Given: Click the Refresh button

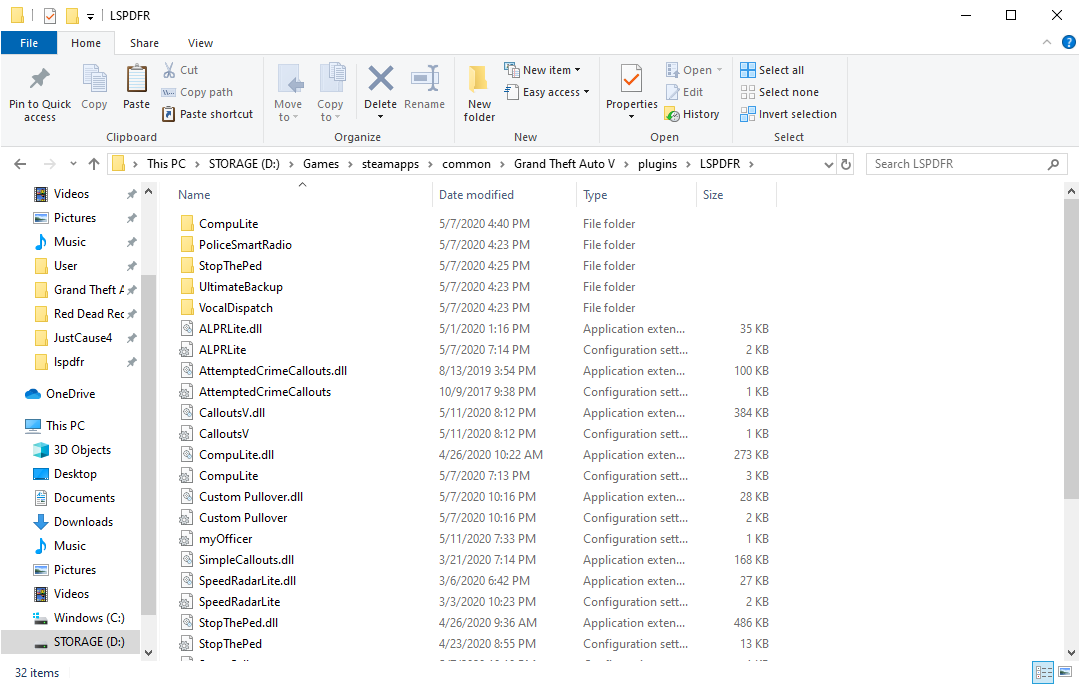Looking at the screenshot, I should pos(846,164).
